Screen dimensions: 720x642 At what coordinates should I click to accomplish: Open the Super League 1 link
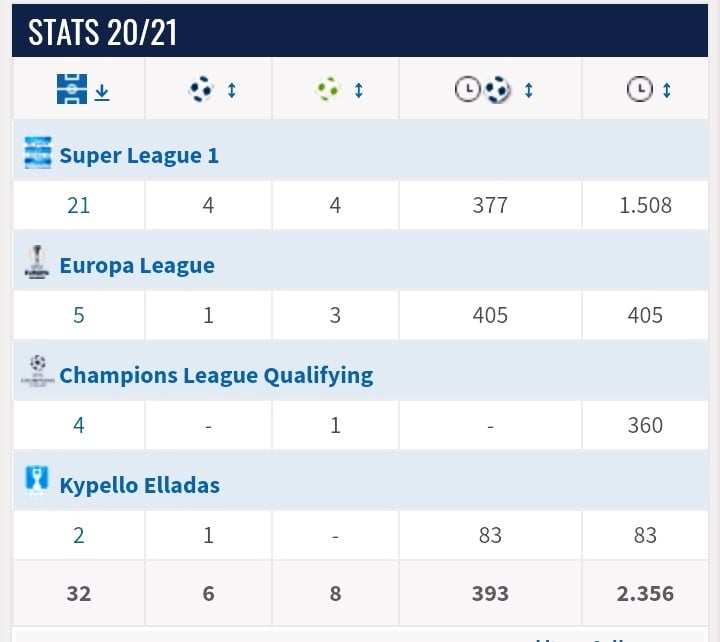click(139, 155)
